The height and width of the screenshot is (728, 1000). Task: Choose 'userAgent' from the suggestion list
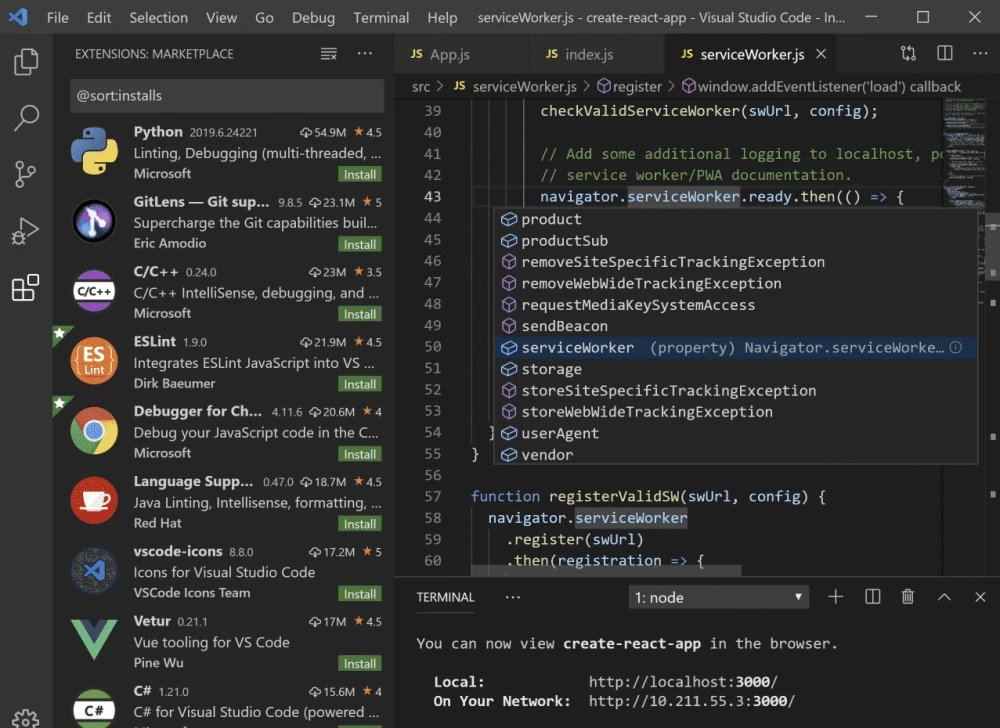736,433
